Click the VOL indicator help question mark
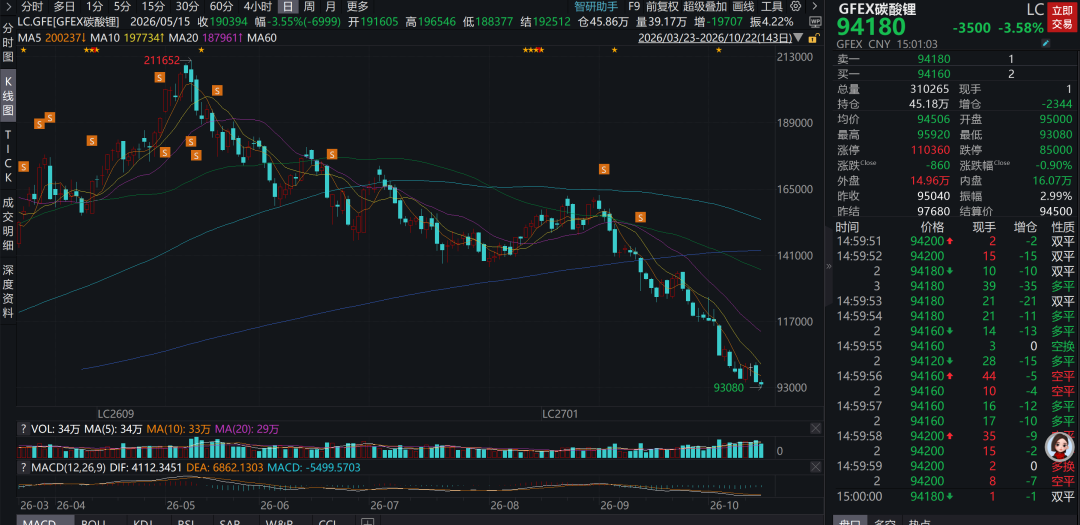Screen dimensions: 1080x525 pyautogui.click(x=24, y=429)
